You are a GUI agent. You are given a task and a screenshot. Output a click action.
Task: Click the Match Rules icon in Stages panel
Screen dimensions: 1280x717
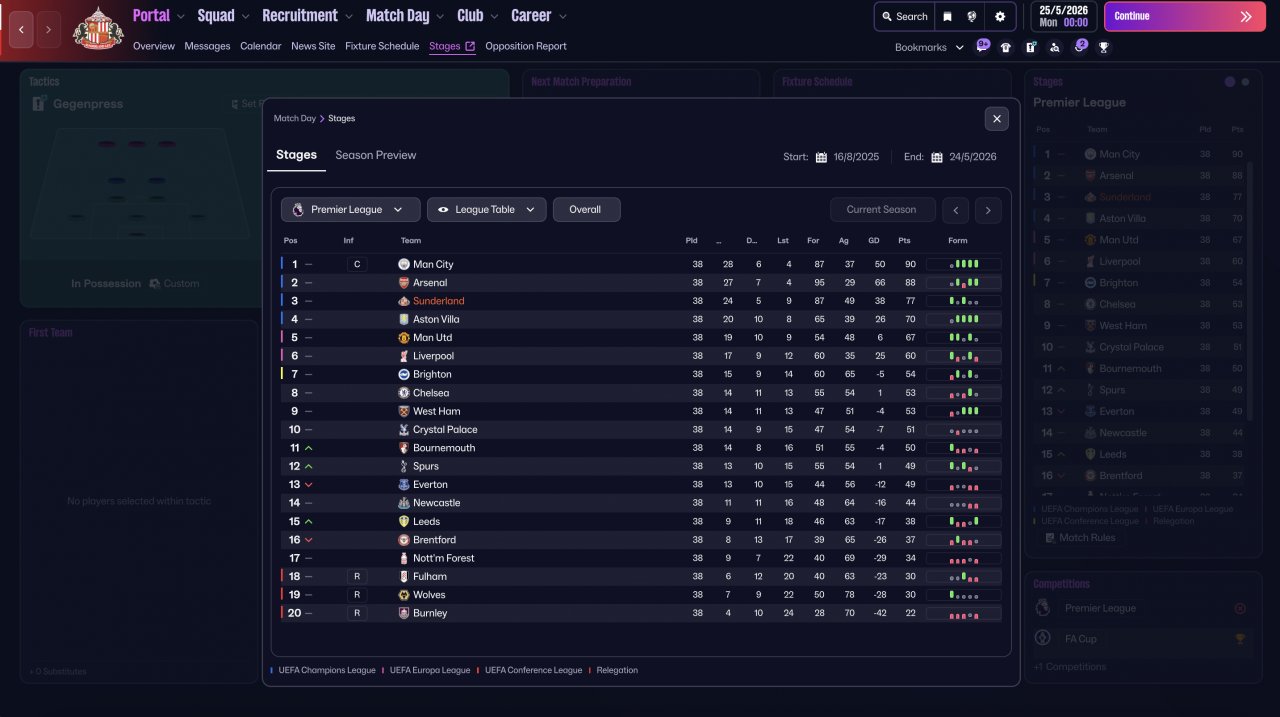1049,538
